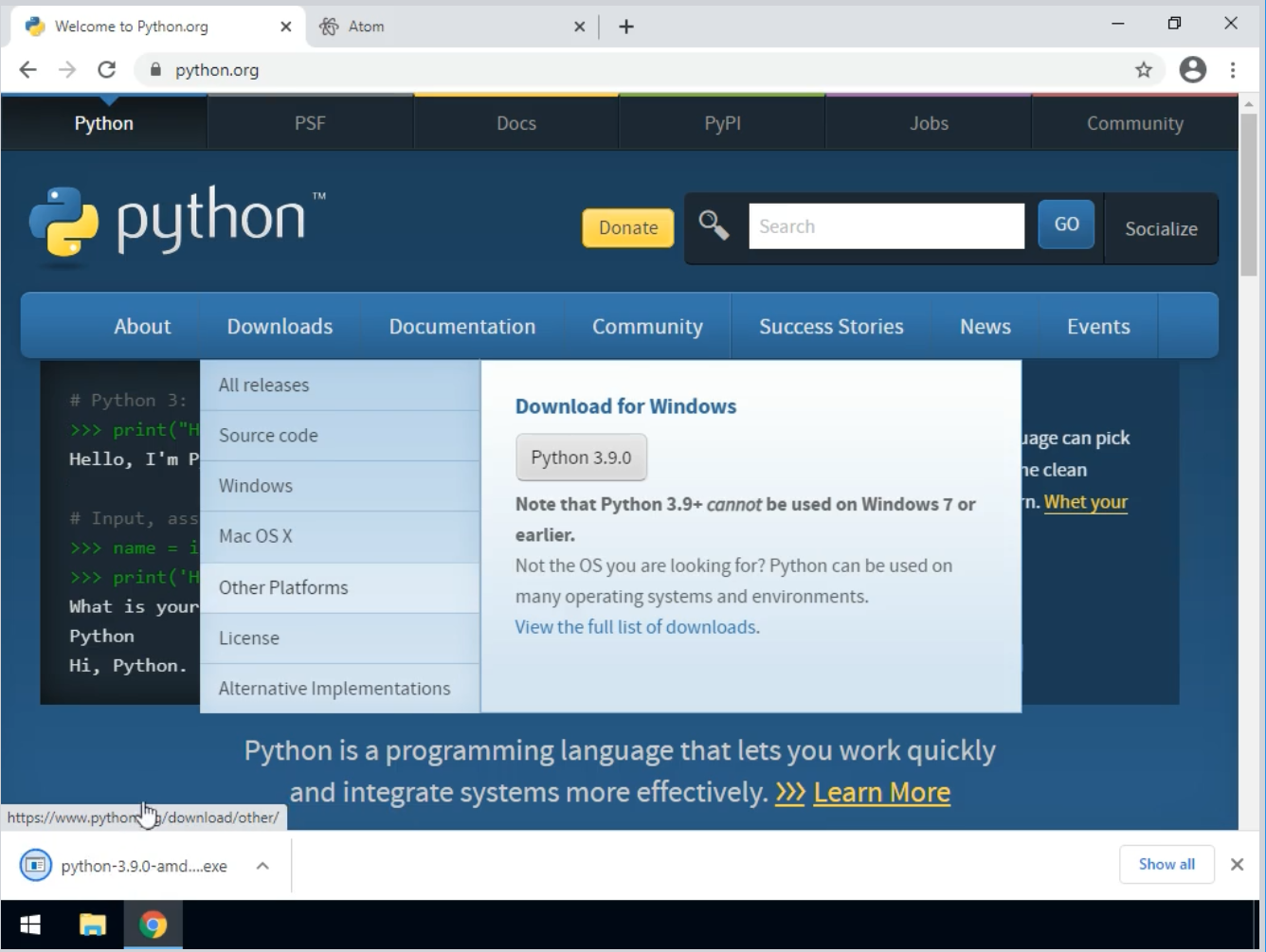1266x952 pixels.
Task: Bookmark this page with the star icon
Action: point(1144,69)
